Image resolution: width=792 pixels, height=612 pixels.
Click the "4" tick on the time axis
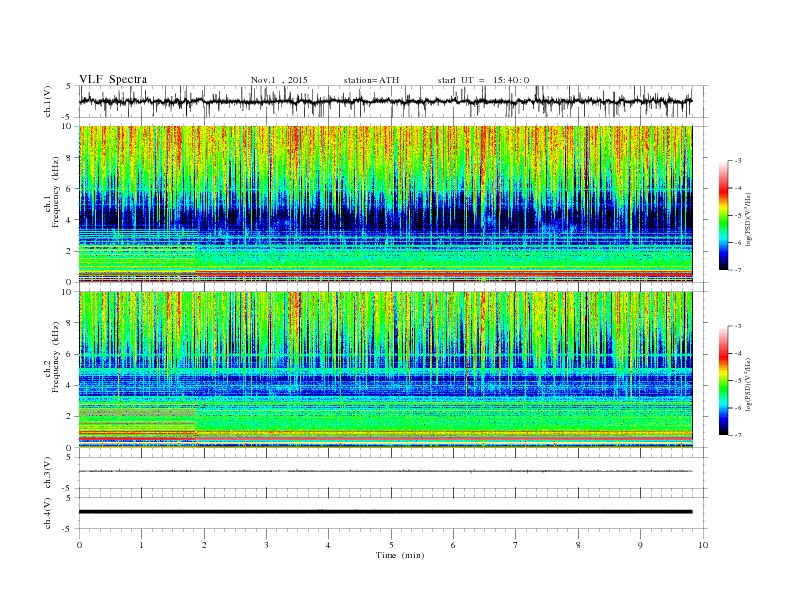click(x=328, y=545)
